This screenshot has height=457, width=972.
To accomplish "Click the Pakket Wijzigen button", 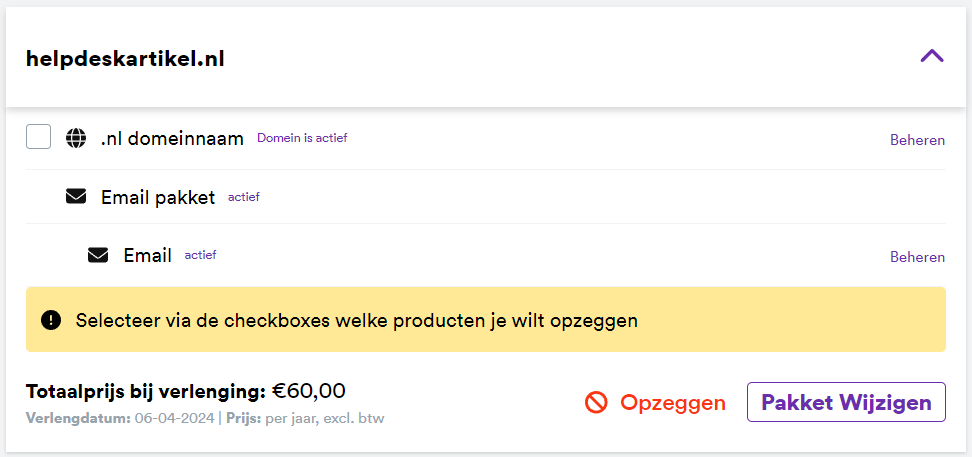I will [x=846, y=402].
